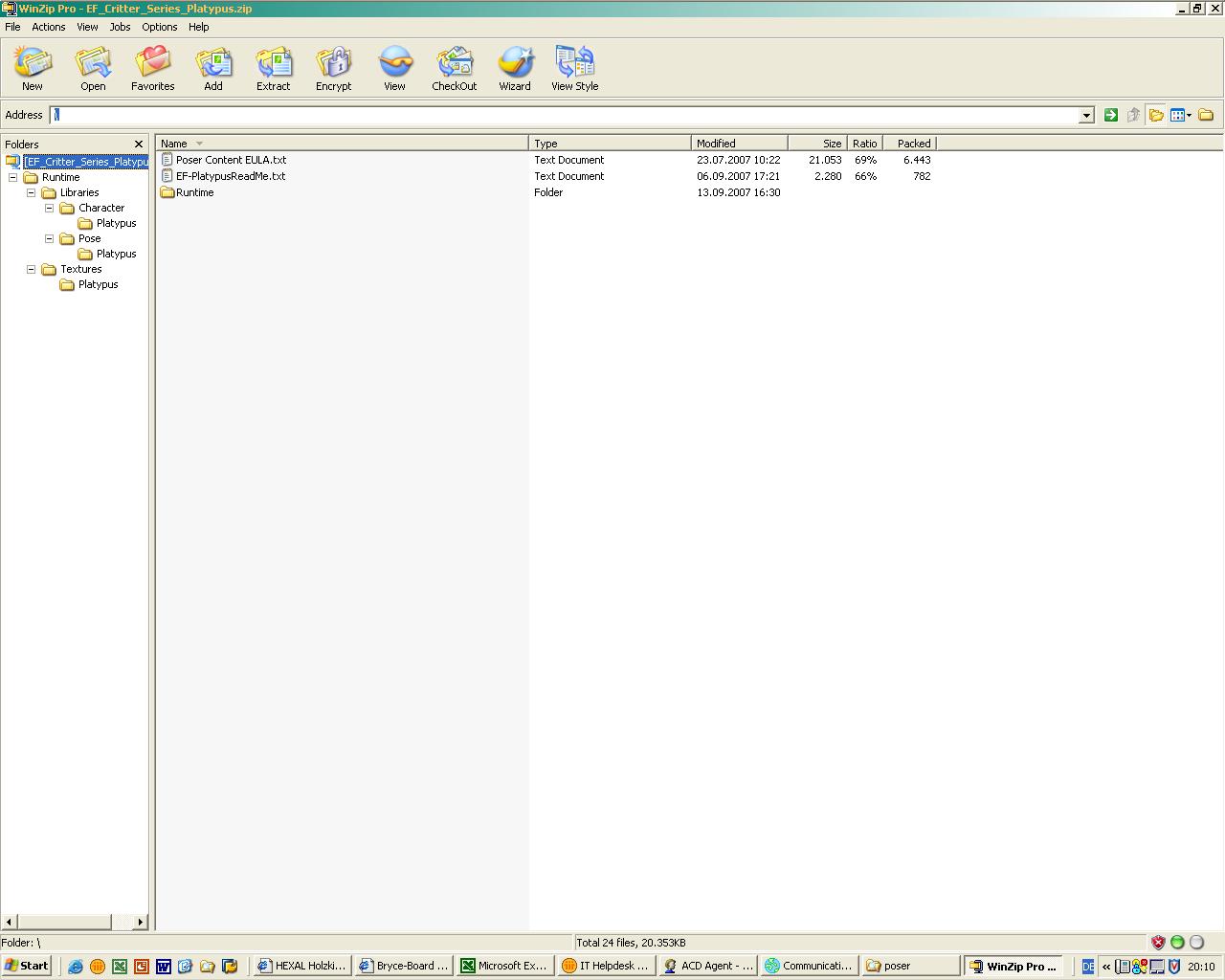Sort by the Ratio column header
Screen dimensions: 1225x980
[865, 144]
